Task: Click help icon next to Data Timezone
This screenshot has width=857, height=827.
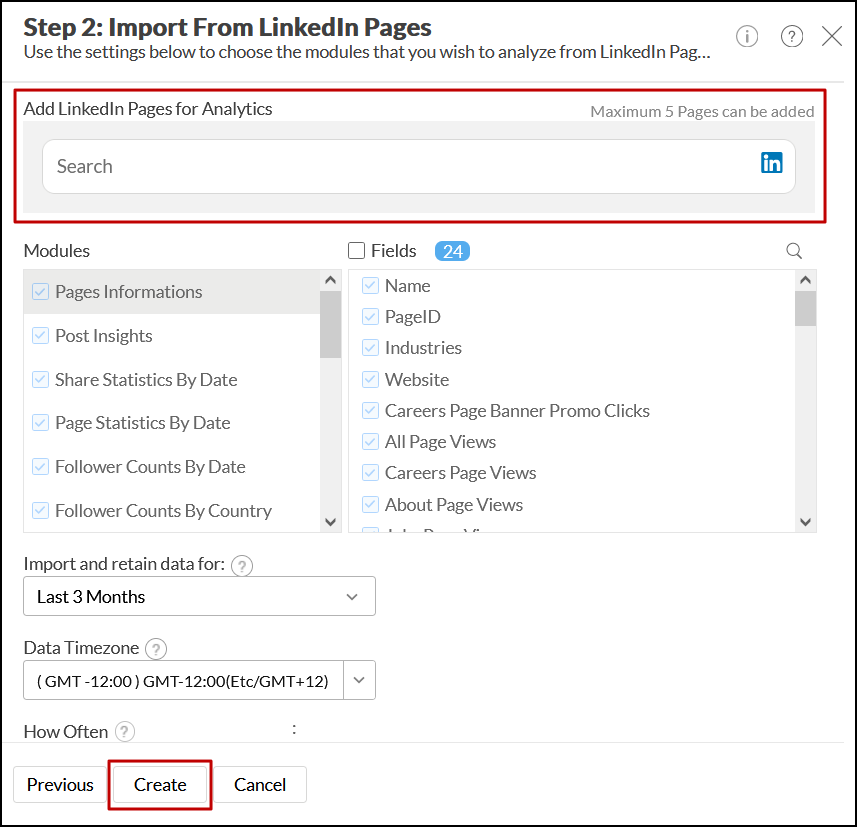Action: (x=155, y=649)
